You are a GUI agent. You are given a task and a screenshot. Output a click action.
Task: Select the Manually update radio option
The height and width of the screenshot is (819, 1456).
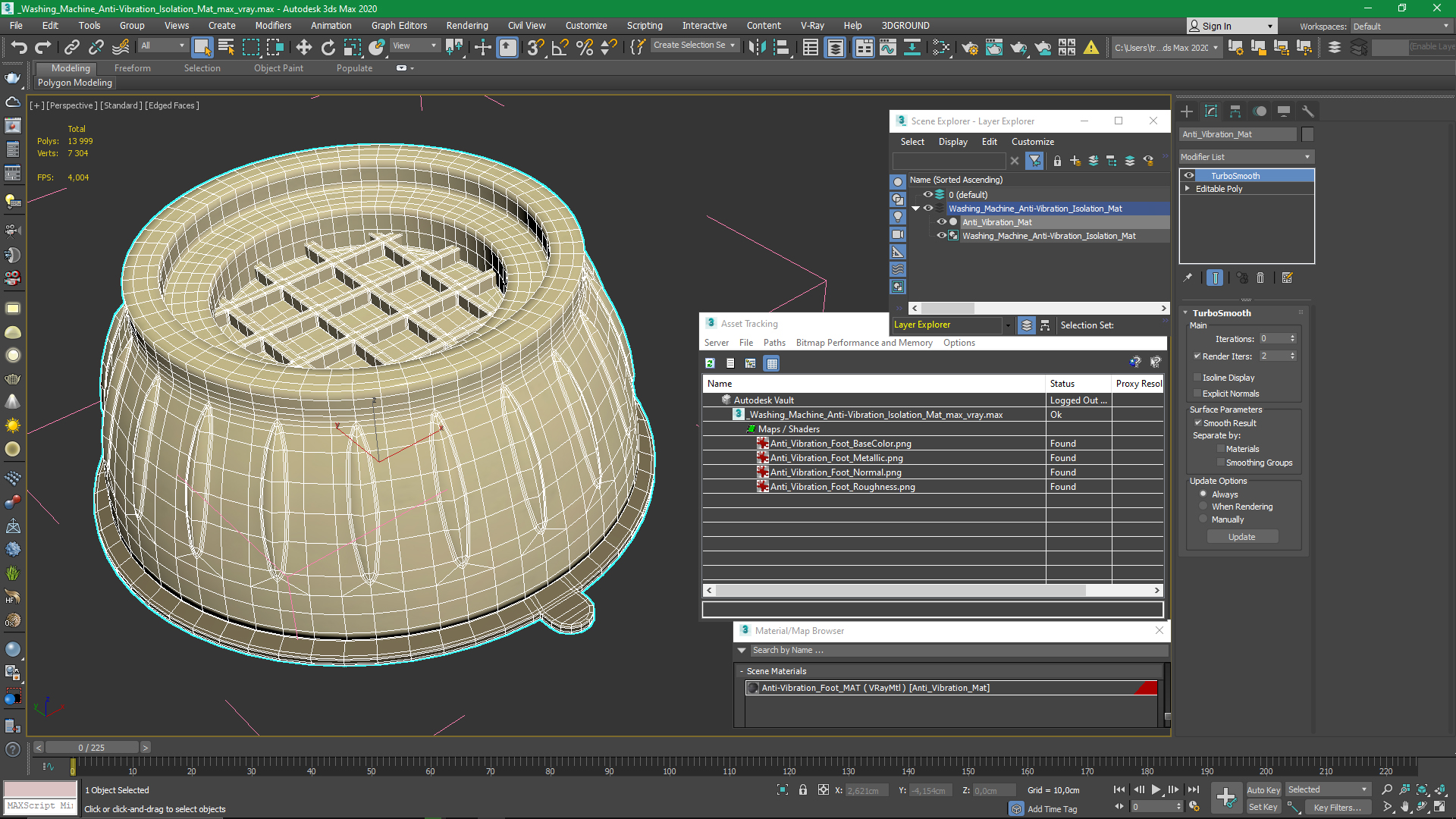click(x=1203, y=519)
